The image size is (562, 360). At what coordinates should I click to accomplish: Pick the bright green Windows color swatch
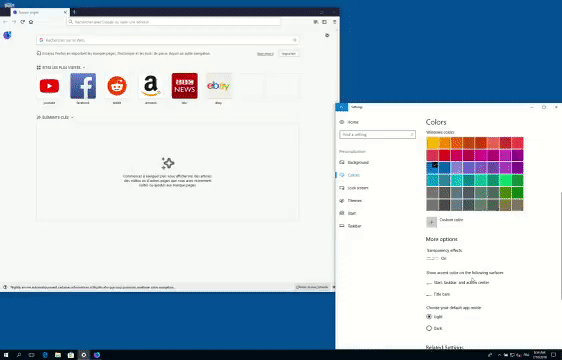tap(505, 180)
